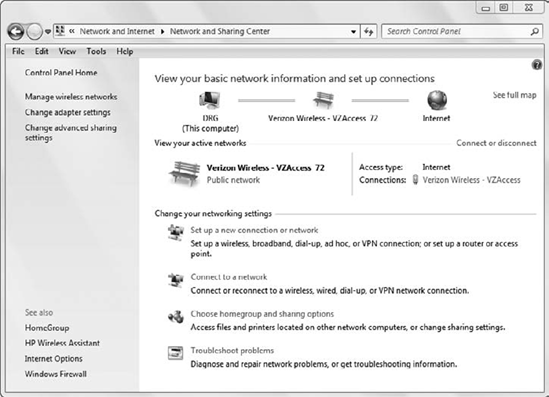Click the search magnifier icon
549x397 pixels.
(535, 32)
